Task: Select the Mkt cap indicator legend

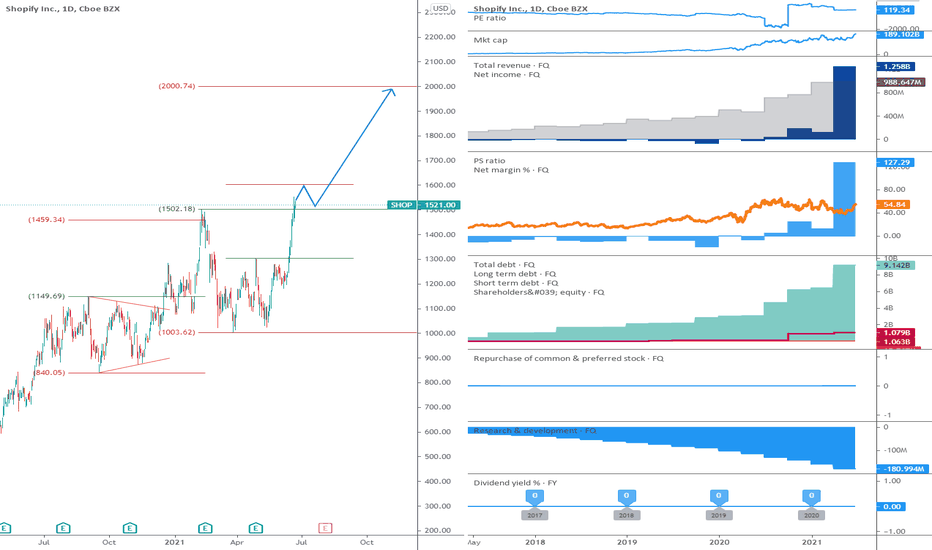Action: click(x=490, y=40)
